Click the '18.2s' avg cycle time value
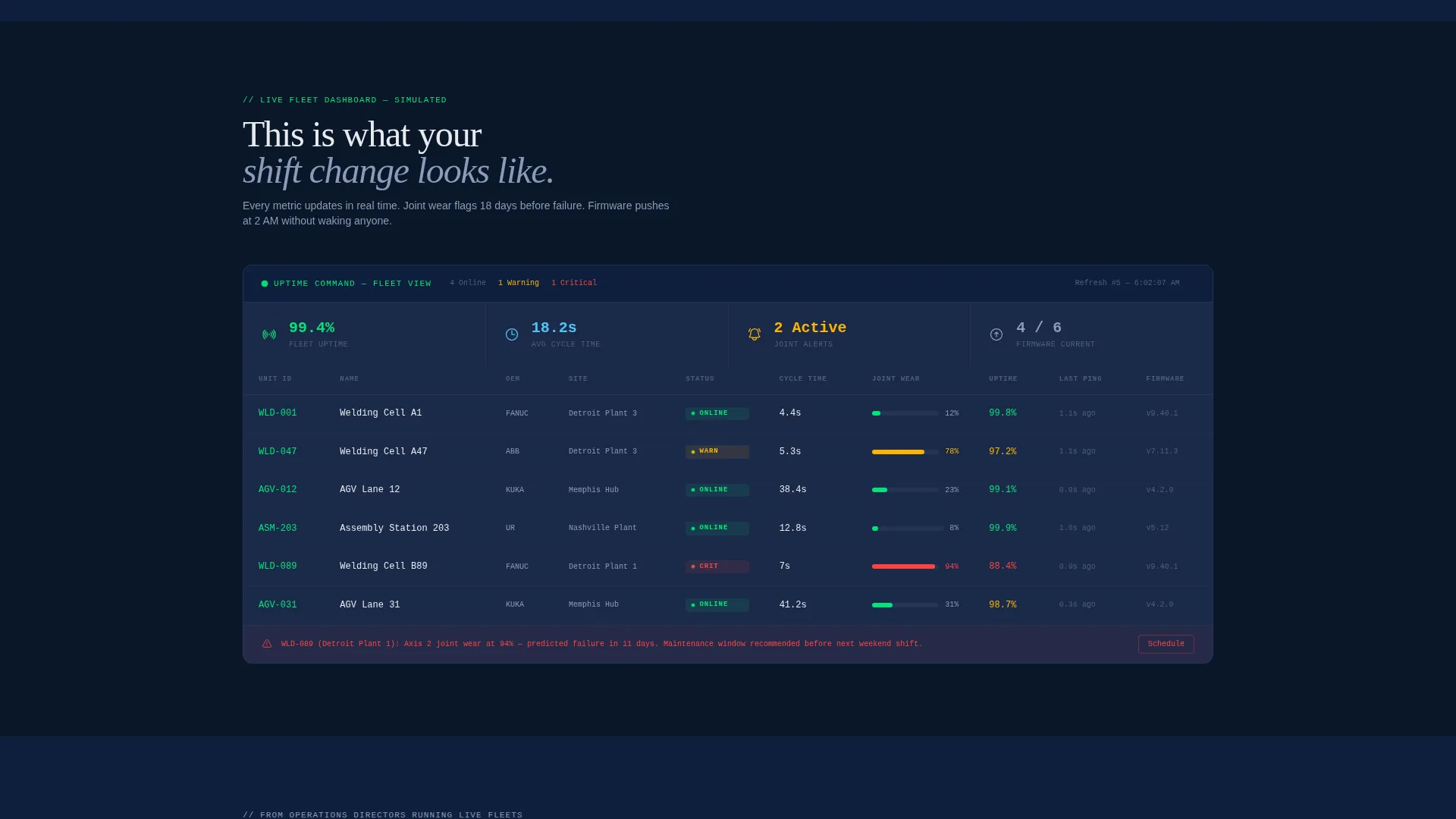 554,328
